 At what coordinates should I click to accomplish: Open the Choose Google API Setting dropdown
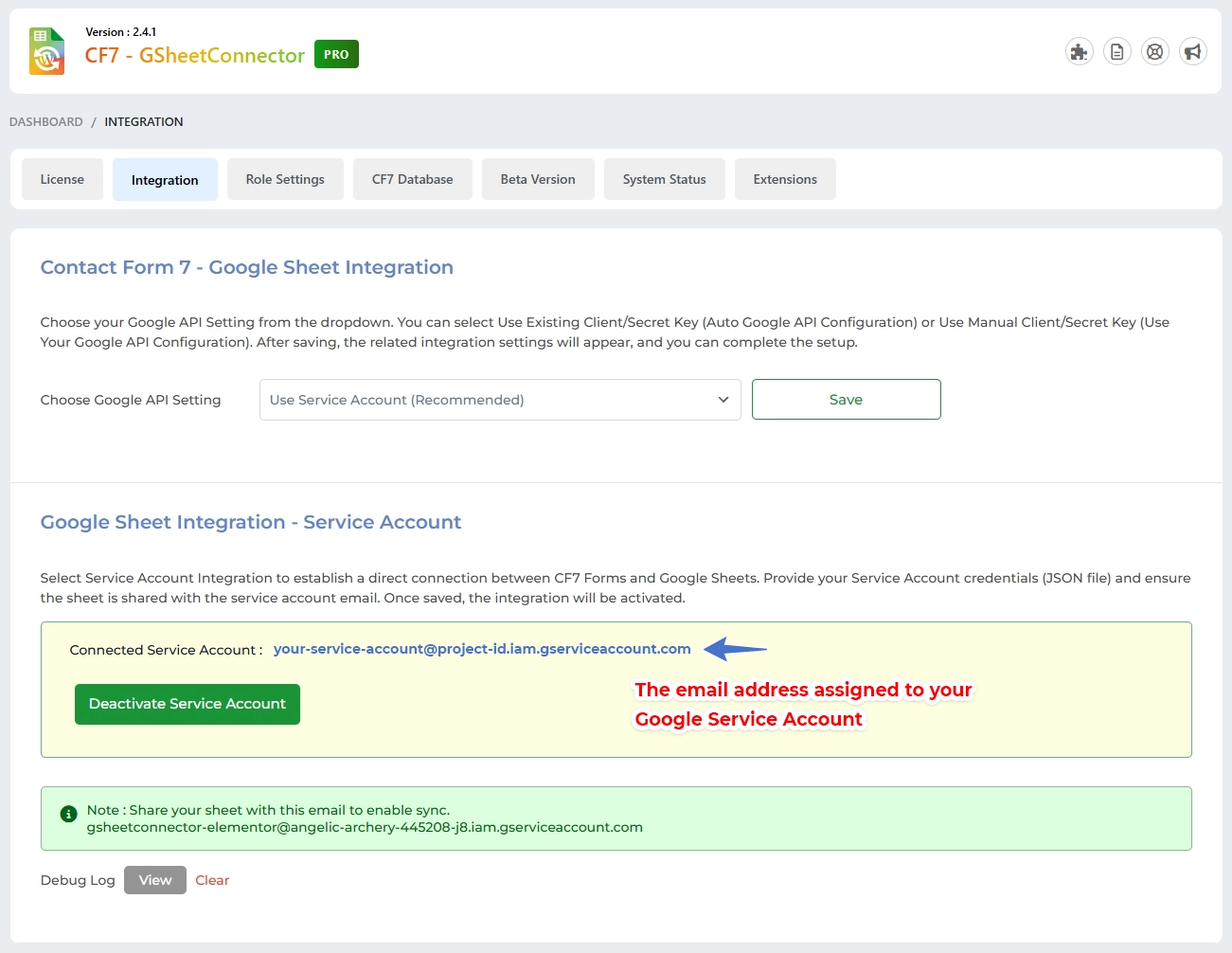coord(500,399)
